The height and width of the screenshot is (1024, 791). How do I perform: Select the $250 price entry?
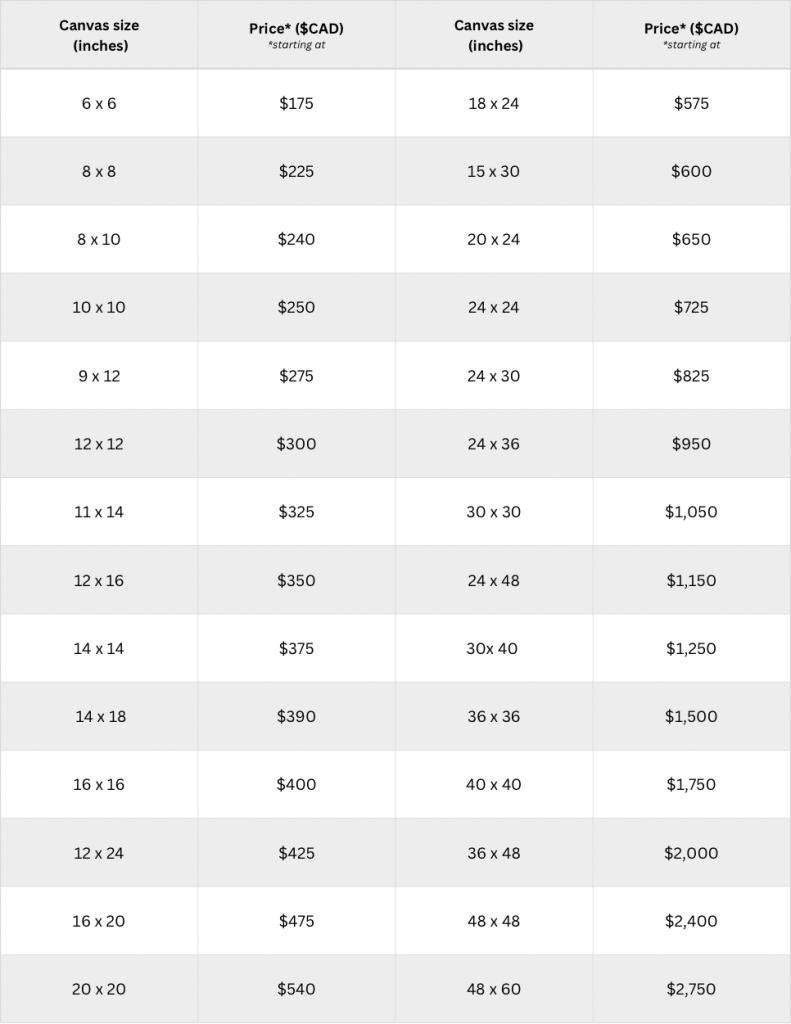296,307
